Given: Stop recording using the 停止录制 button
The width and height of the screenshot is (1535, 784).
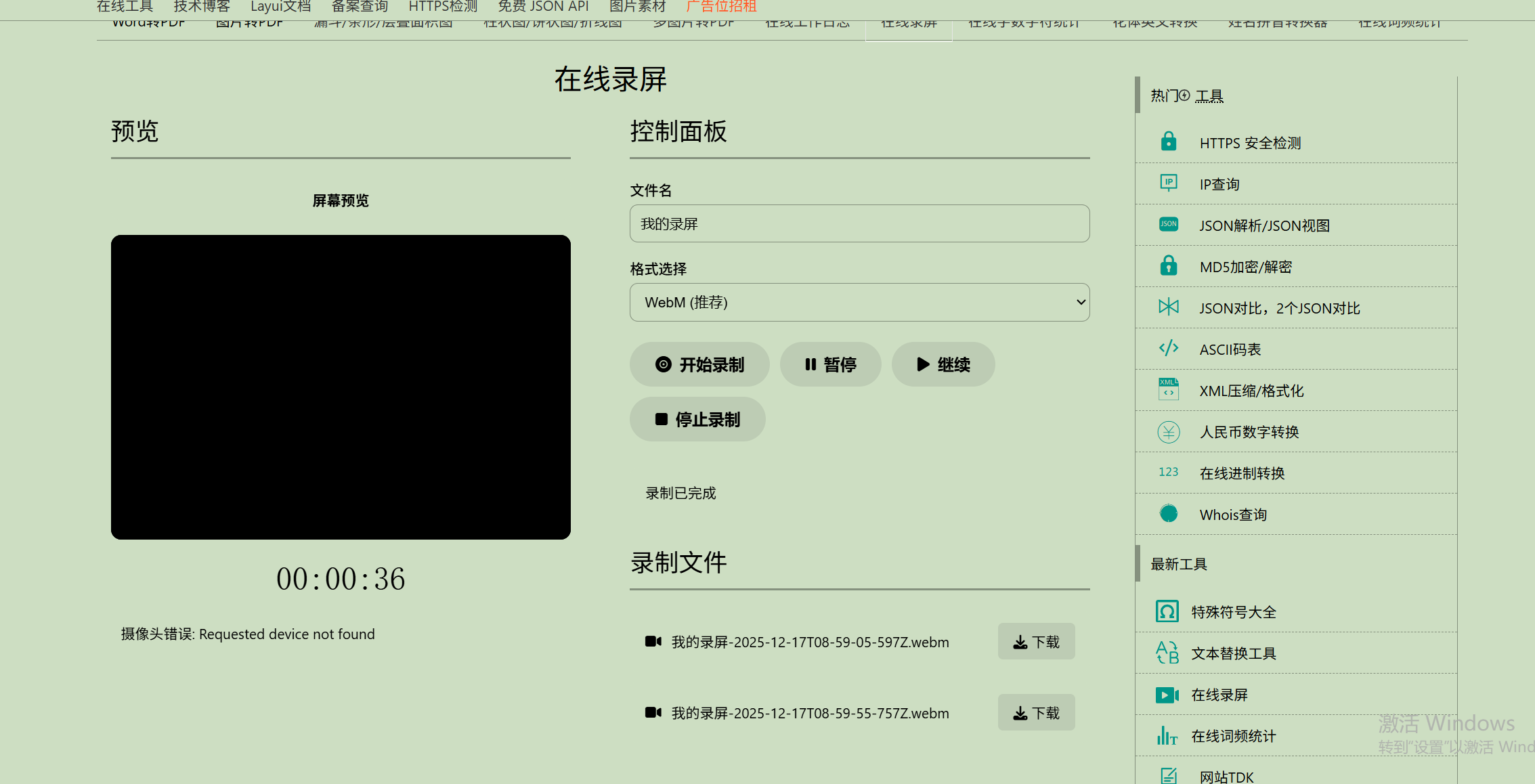Looking at the screenshot, I should point(697,420).
